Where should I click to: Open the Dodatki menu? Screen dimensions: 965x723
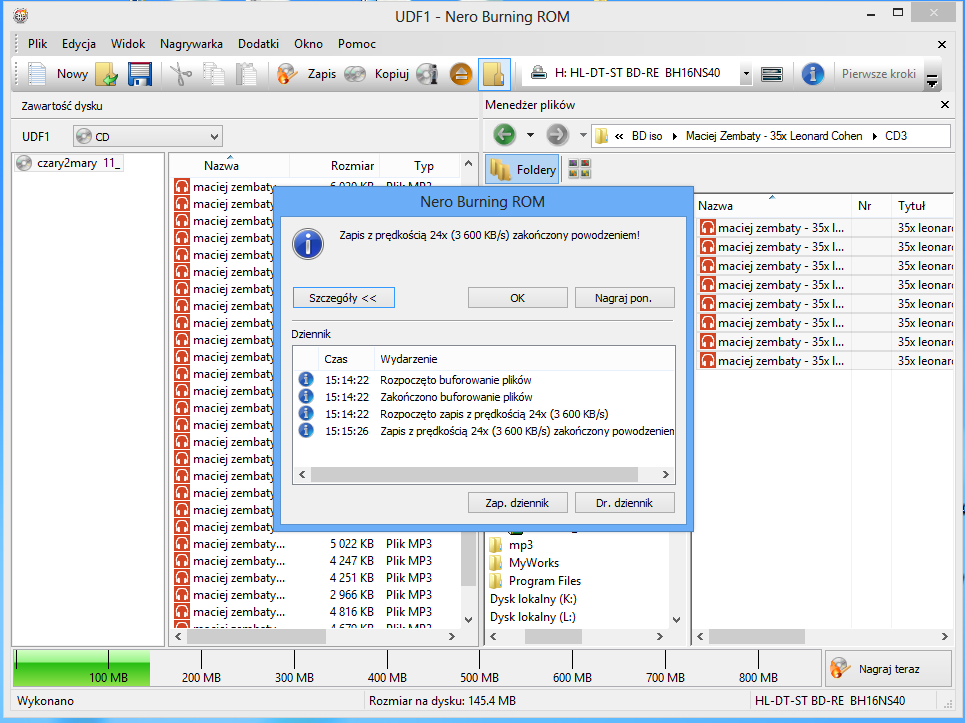point(258,44)
